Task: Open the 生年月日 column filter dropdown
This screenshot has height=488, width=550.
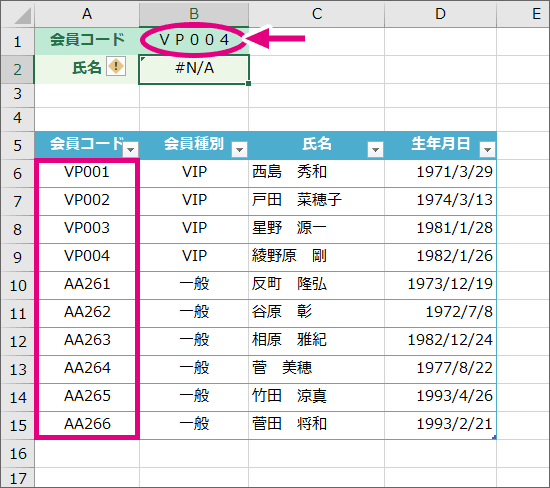Action: (487, 149)
